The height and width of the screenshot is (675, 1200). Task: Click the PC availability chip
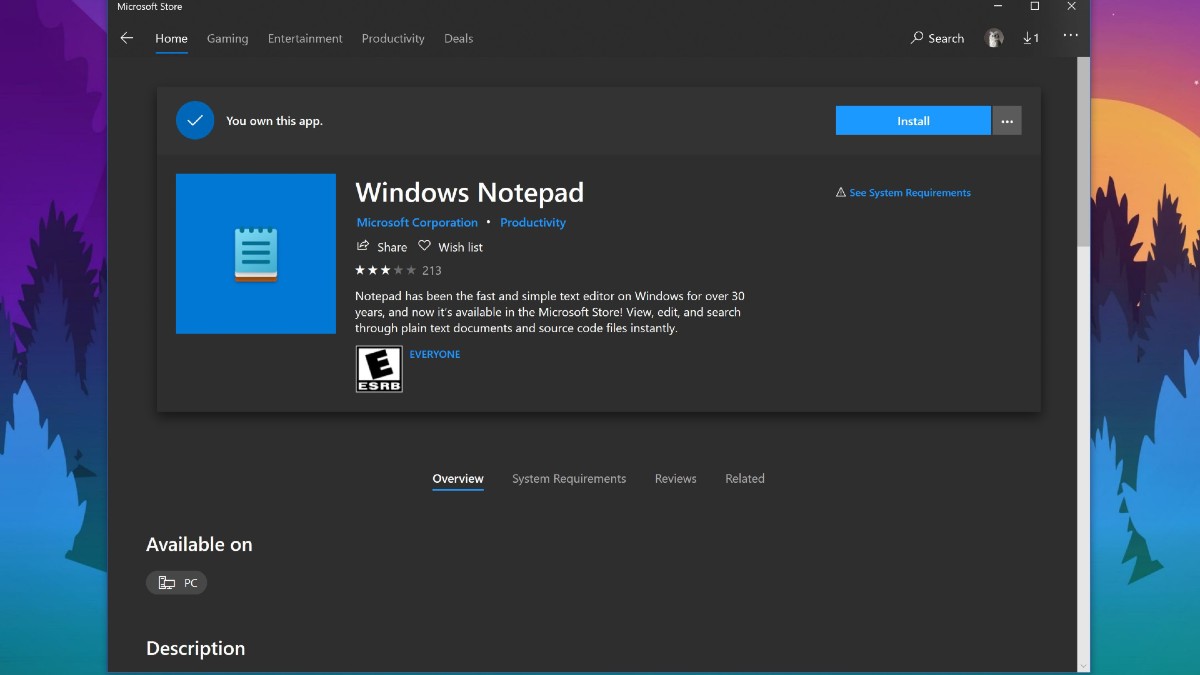click(x=176, y=583)
